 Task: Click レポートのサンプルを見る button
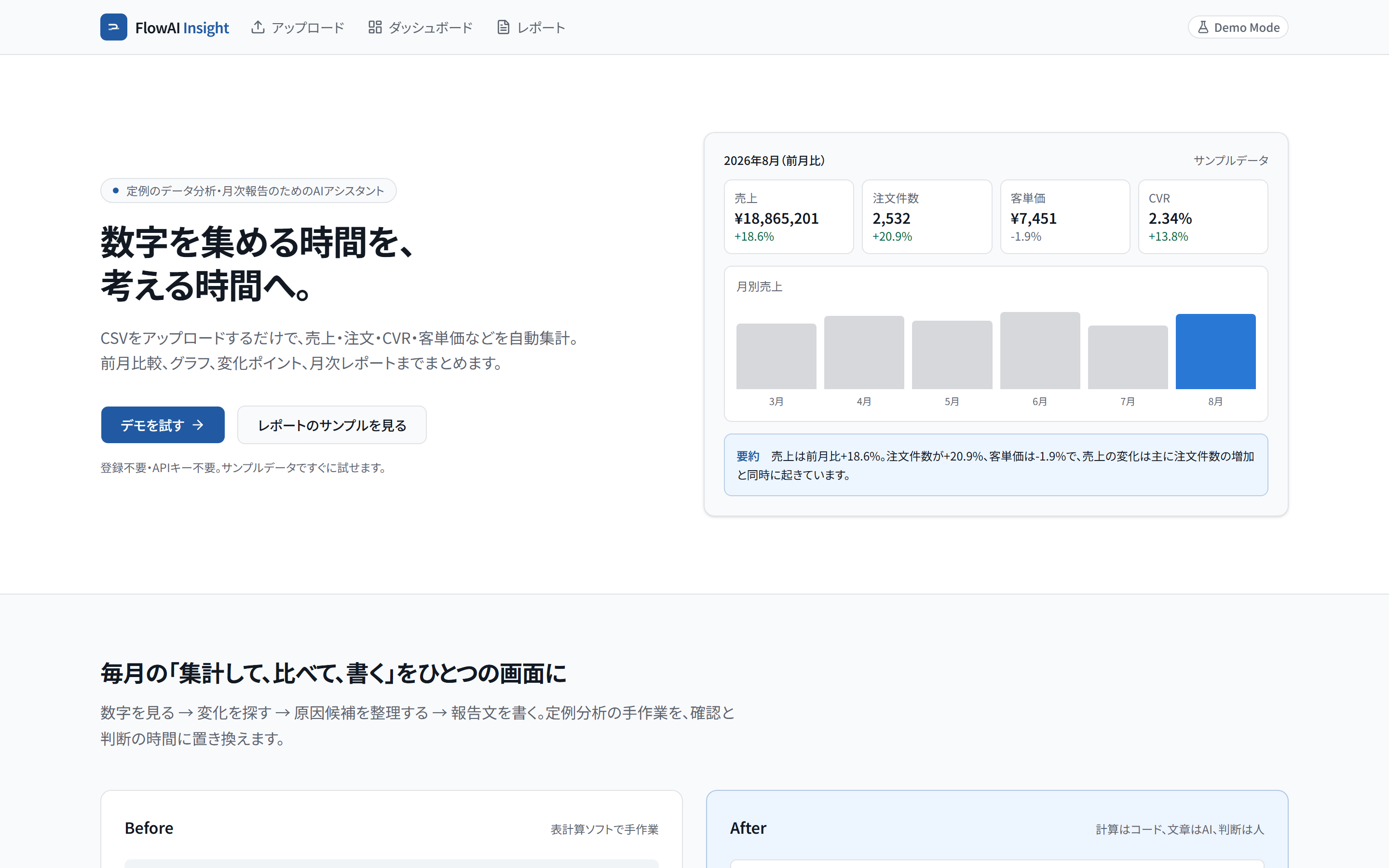point(332,425)
